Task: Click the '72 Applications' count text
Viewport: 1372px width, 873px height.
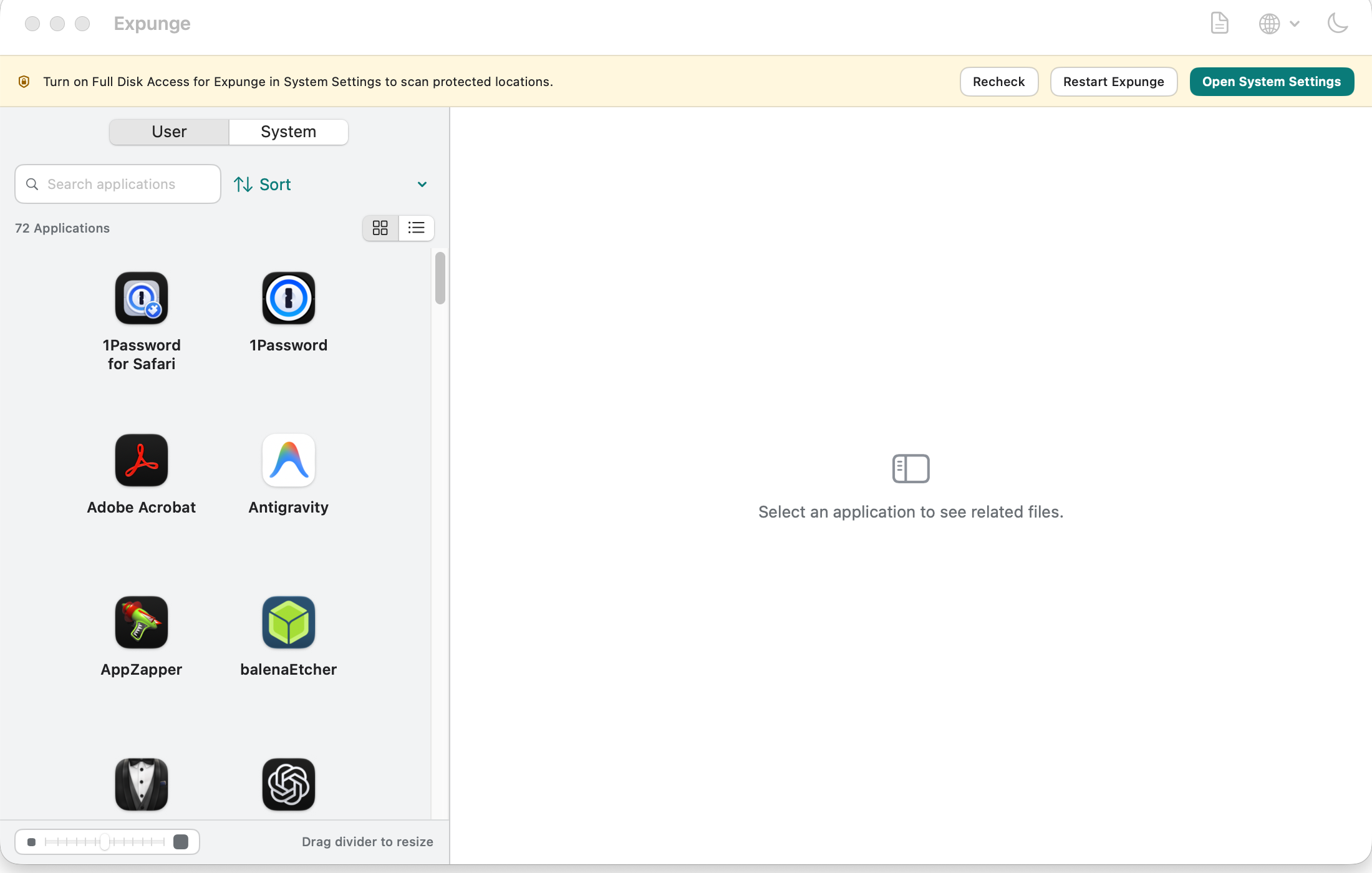Action: 62,228
